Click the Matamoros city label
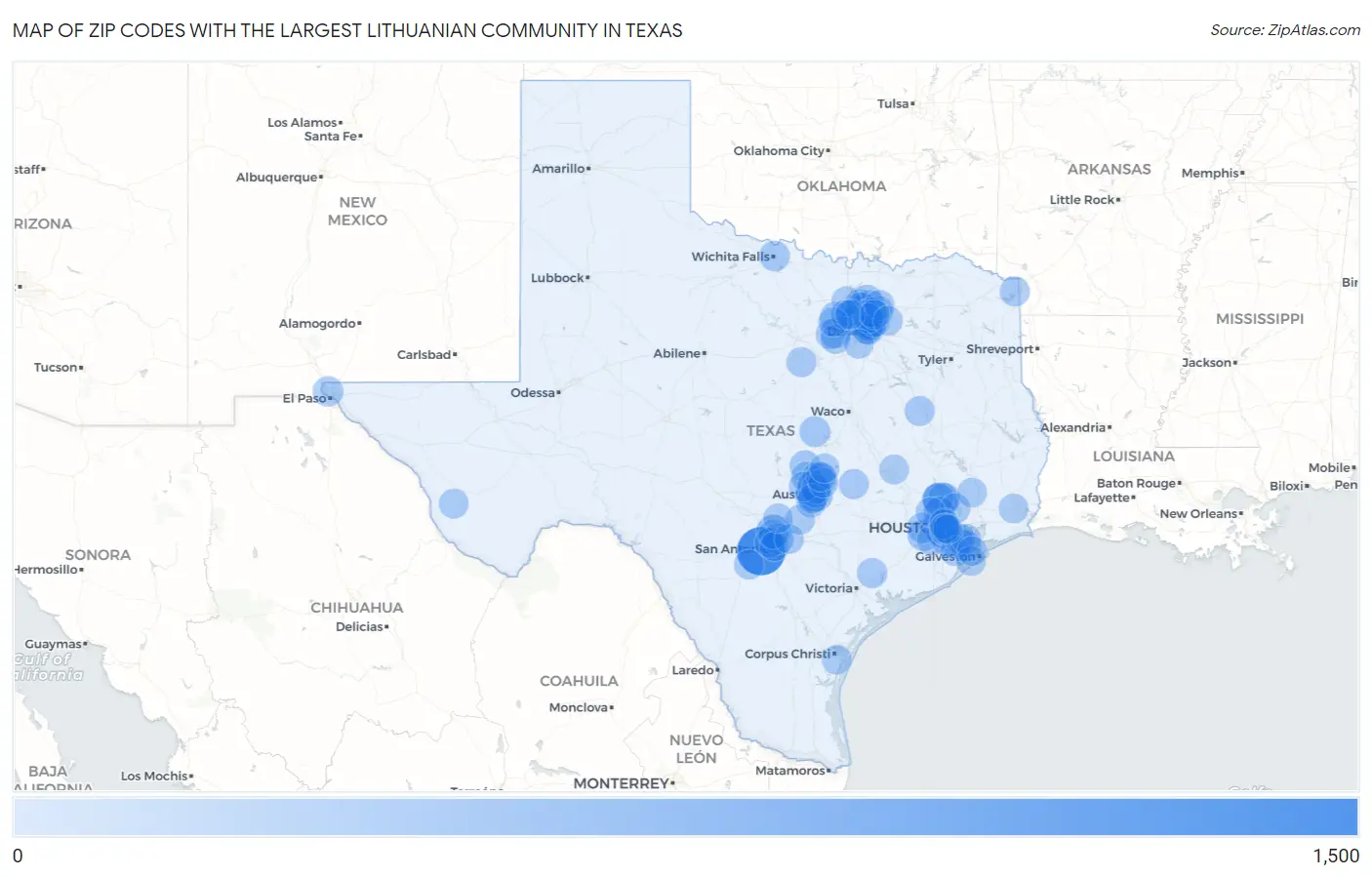 [792, 771]
